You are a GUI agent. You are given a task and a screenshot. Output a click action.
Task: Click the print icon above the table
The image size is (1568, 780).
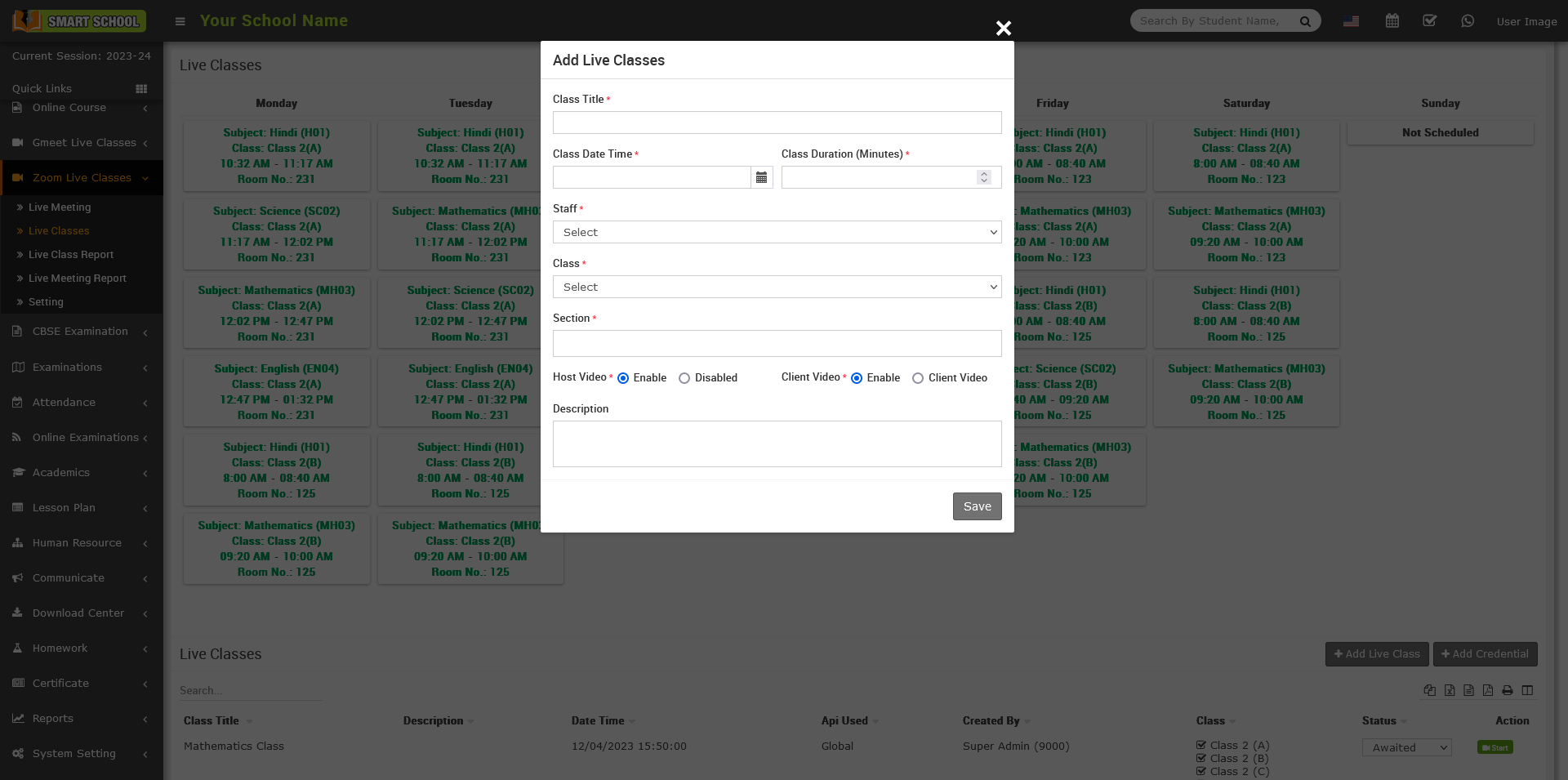(x=1508, y=690)
